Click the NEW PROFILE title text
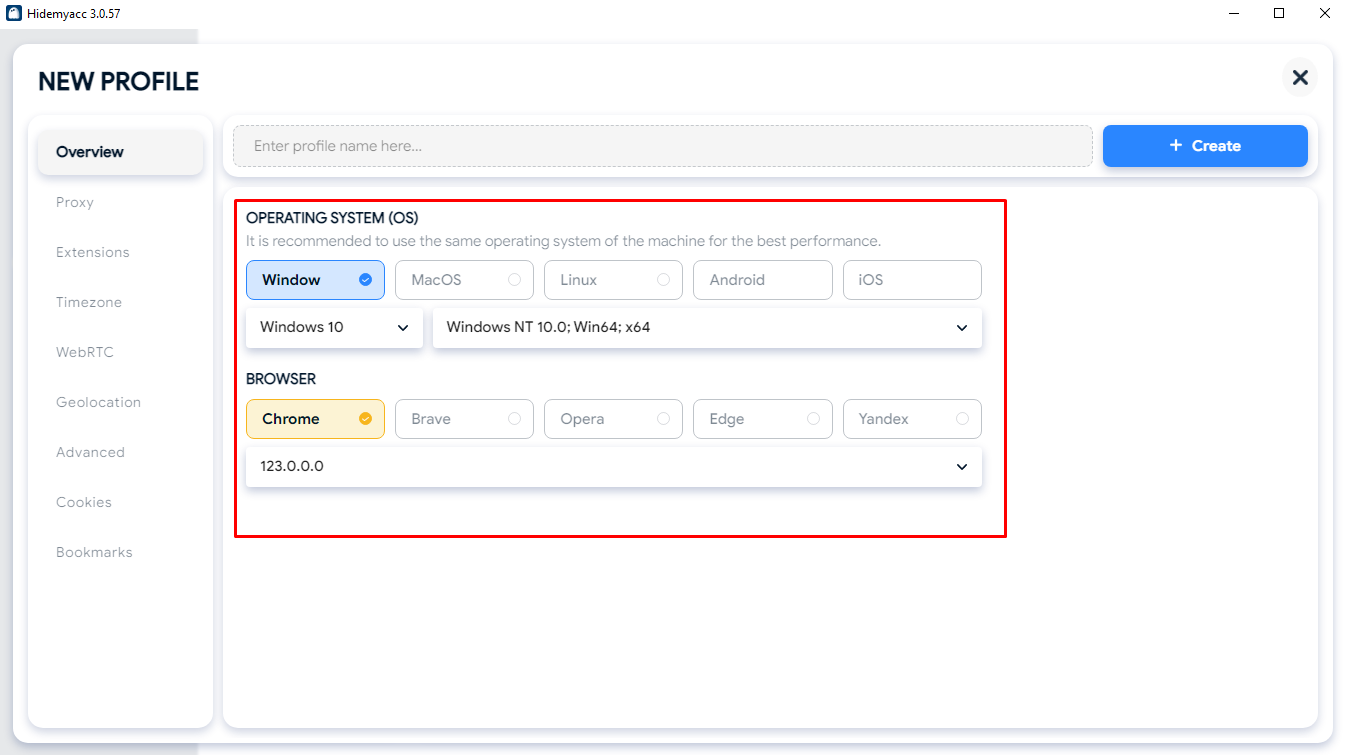 click(118, 82)
